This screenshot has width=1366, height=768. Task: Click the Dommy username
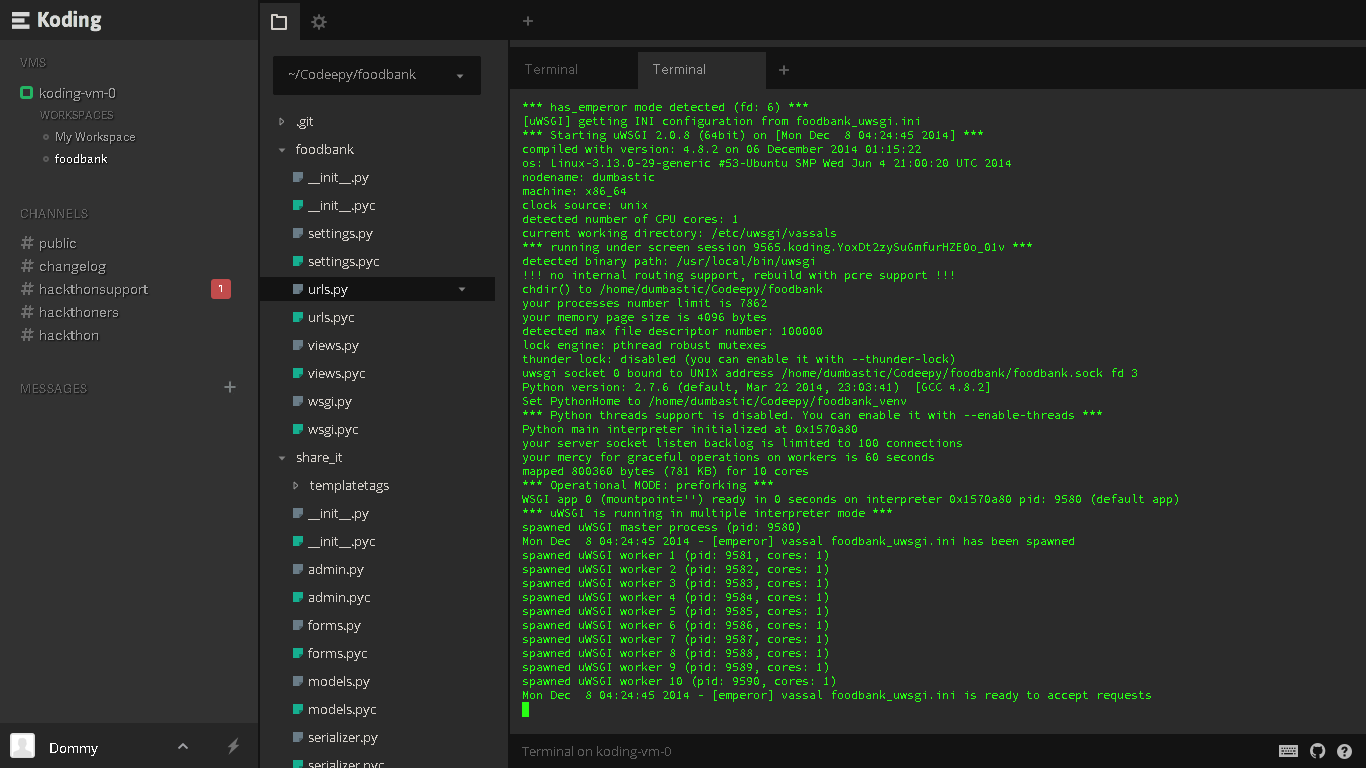point(73,748)
